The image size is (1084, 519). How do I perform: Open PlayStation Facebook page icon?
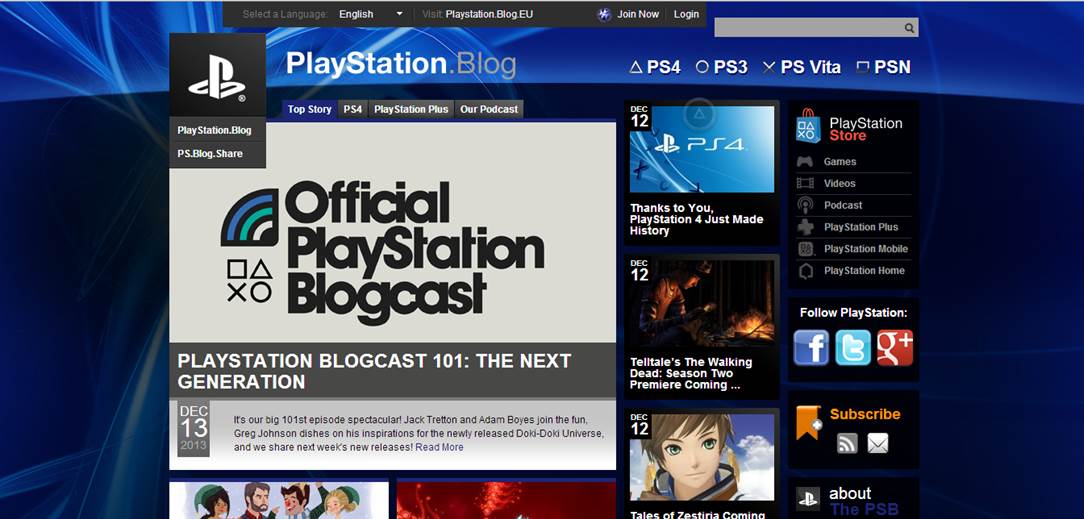(x=811, y=348)
